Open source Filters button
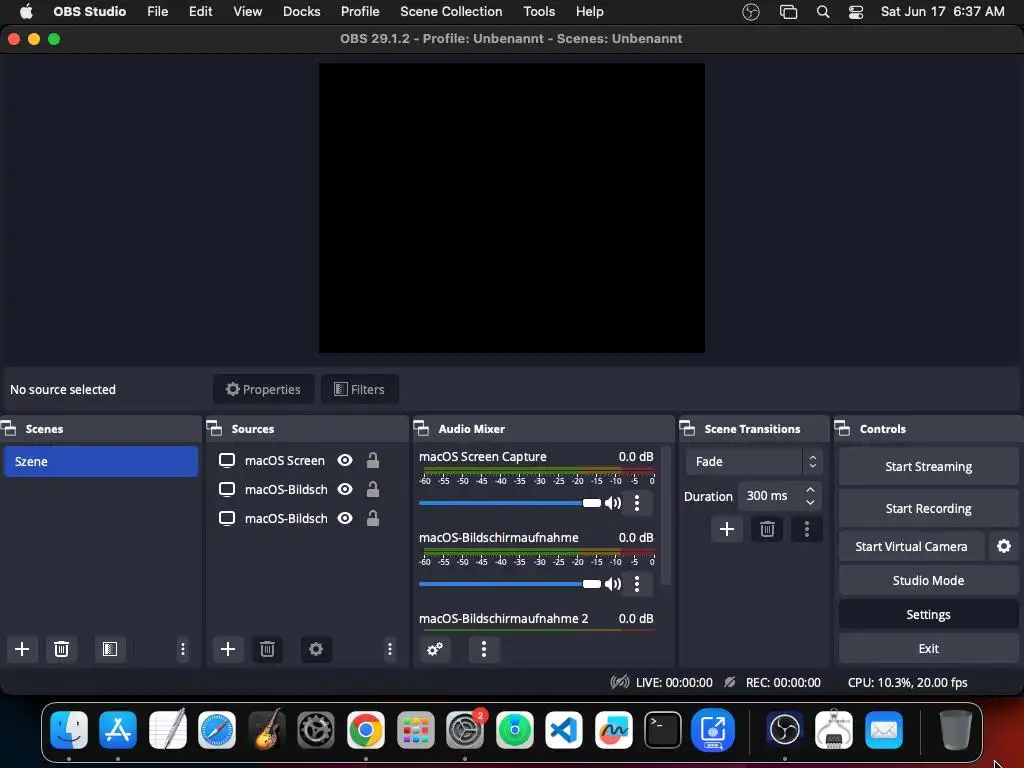The image size is (1024, 768). (x=359, y=389)
